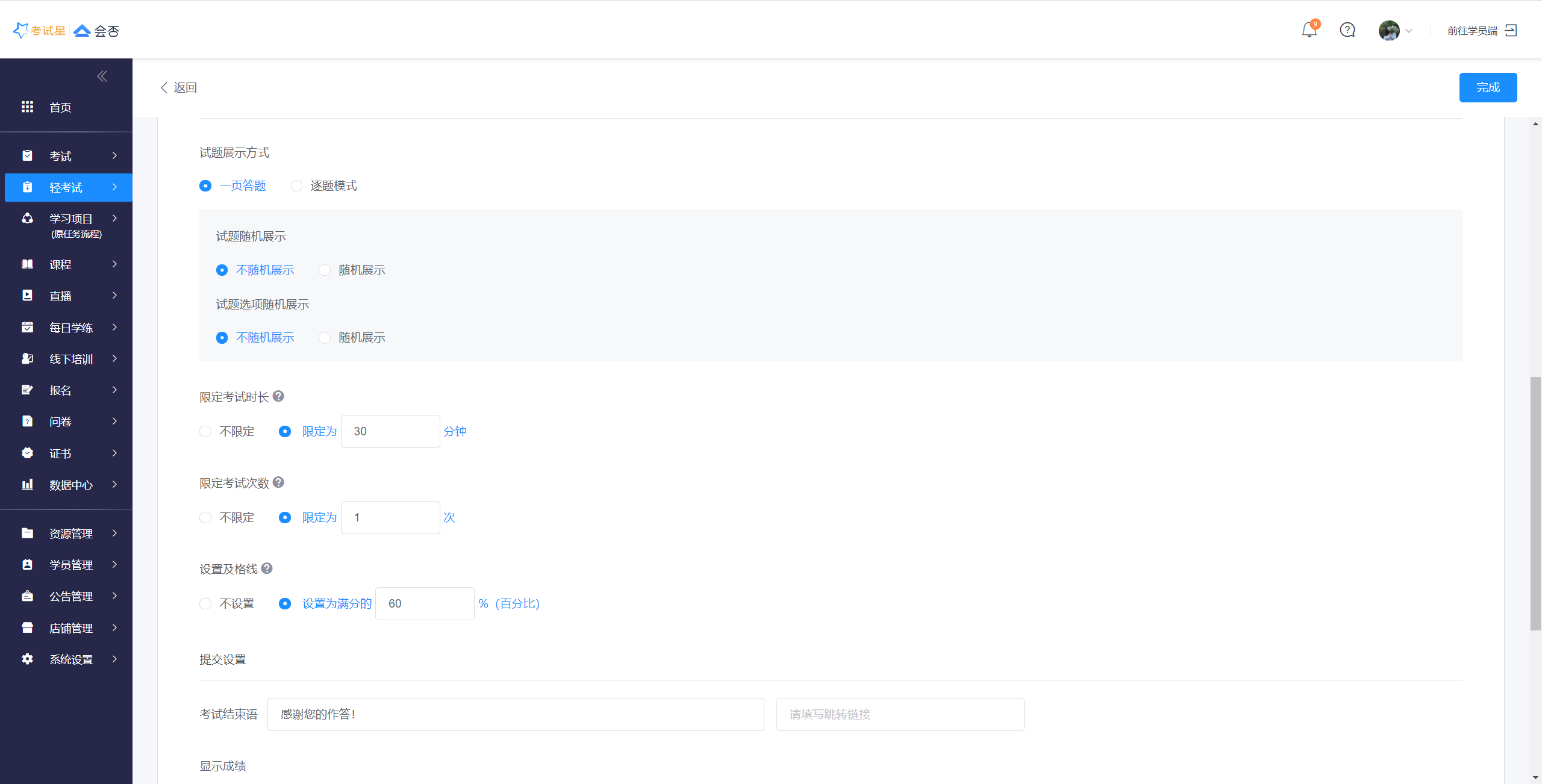Image resolution: width=1542 pixels, height=784 pixels.
Task: Click the page vertical scrollbar thumb
Action: pos(1535,503)
